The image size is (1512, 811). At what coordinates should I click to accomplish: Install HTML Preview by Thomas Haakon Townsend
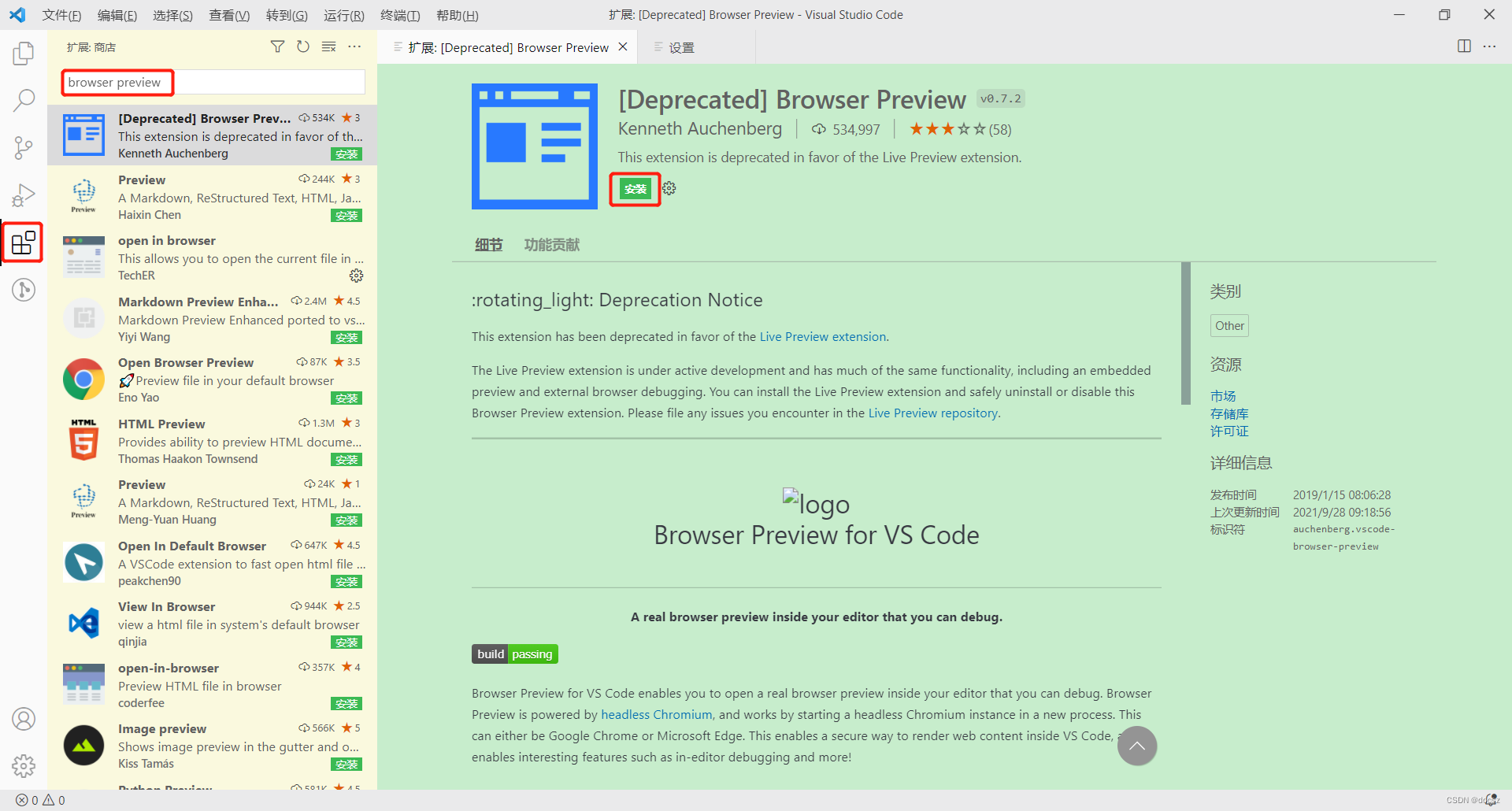coord(346,460)
